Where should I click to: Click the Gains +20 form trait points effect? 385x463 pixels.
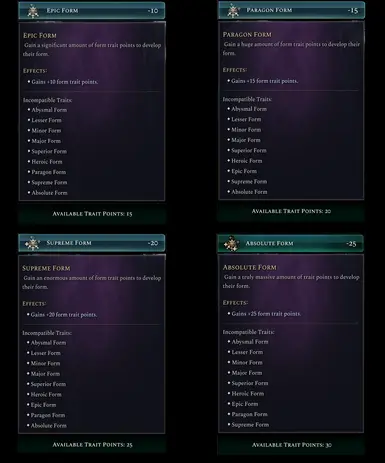point(64,315)
